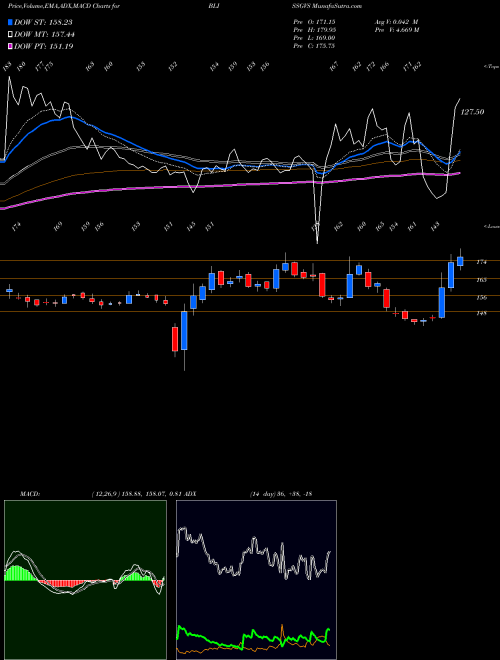The width and height of the screenshot is (500, 660).
Task: Click the '<Lows' marker label
Action: point(491,226)
